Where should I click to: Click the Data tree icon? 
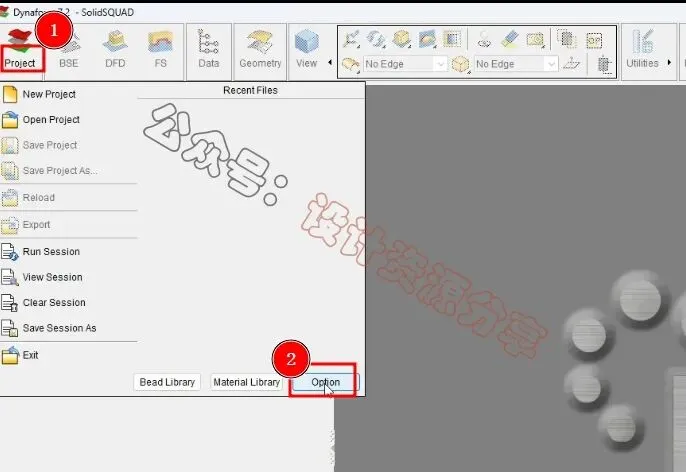tap(208, 42)
